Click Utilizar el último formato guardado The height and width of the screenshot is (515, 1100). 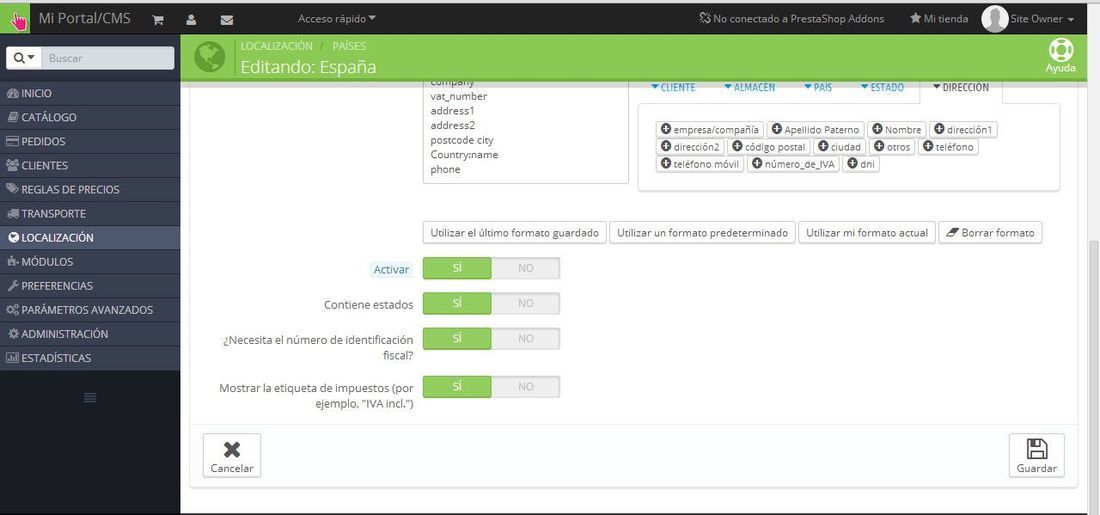pos(514,233)
